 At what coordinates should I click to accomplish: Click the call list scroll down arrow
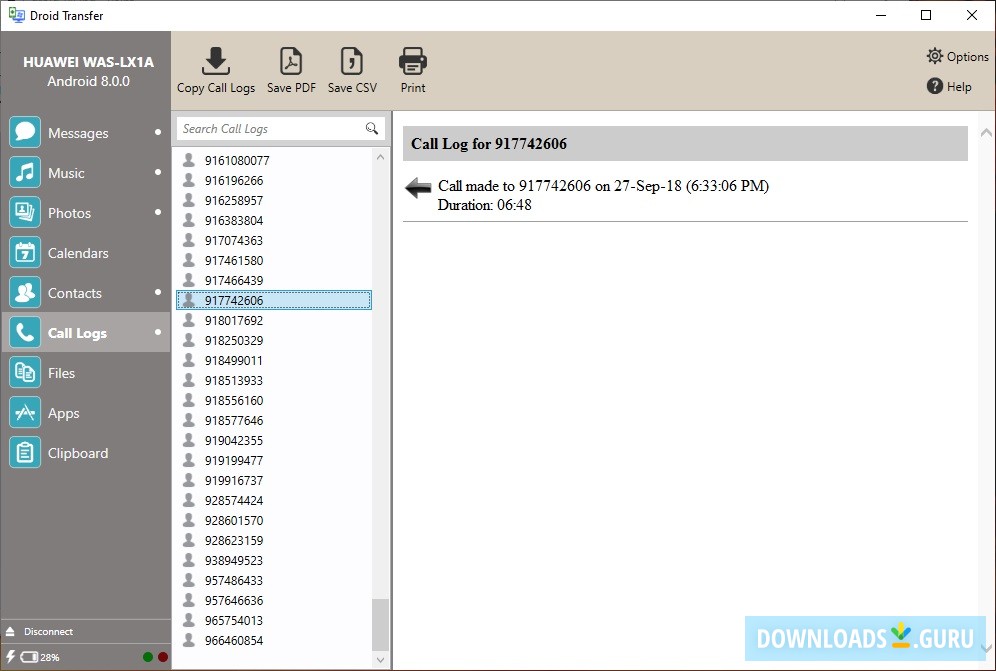380,660
